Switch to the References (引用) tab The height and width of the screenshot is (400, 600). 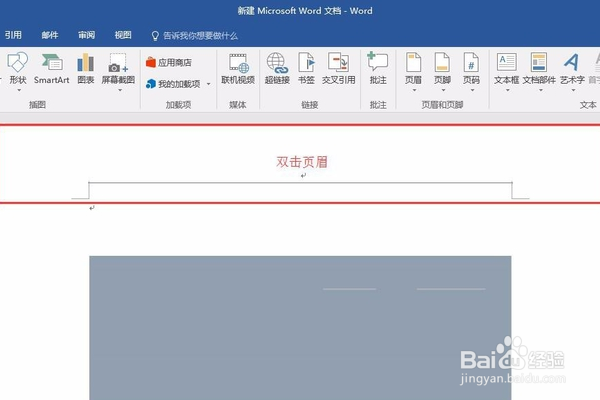13,35
